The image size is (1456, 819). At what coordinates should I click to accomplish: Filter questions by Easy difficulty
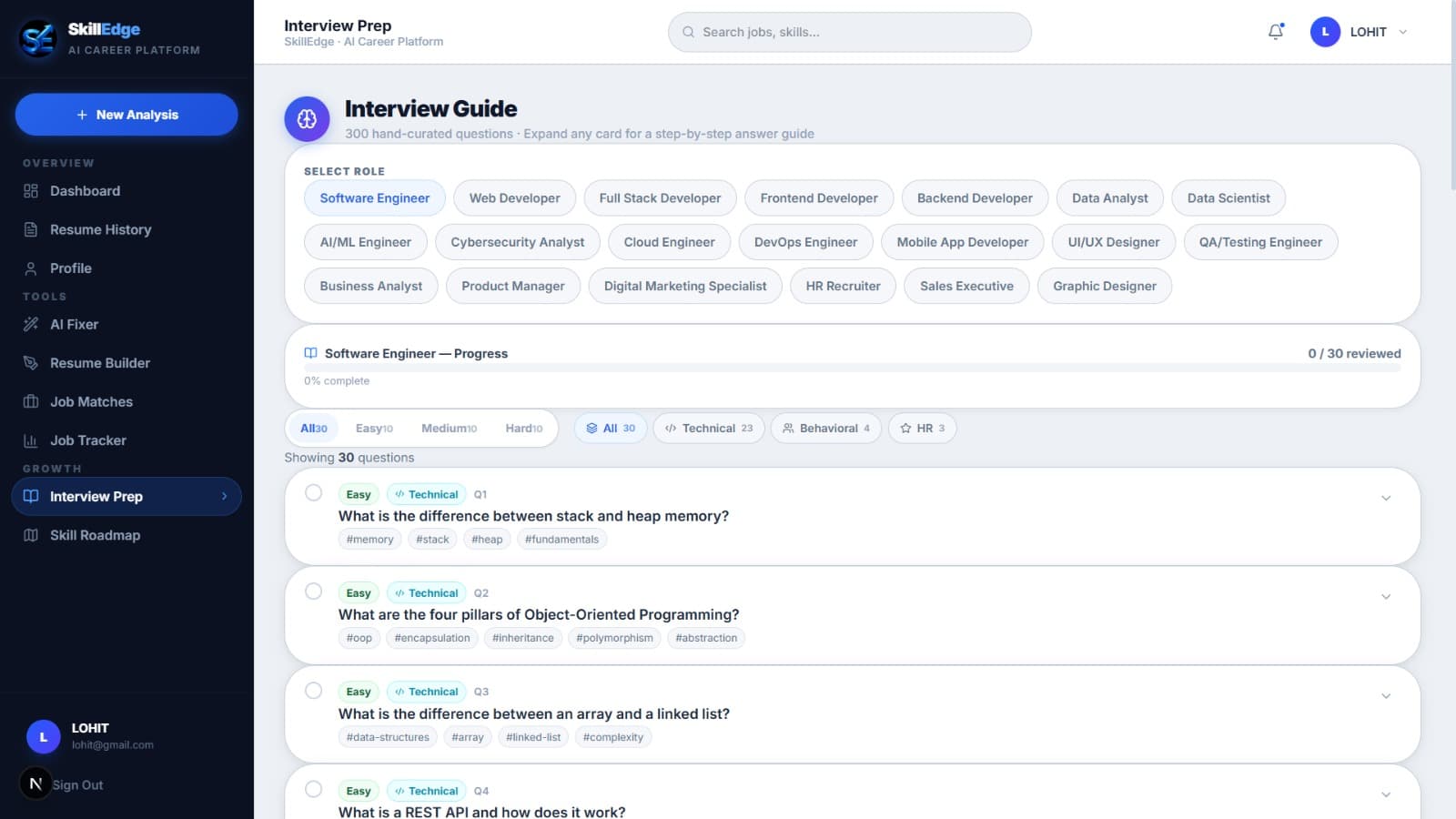[374, 429]
